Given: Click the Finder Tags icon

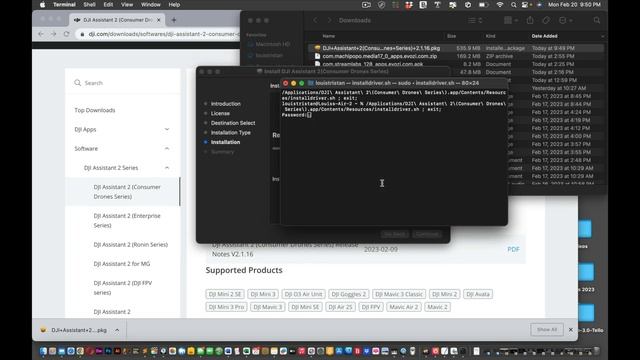Looking at the screenshot, I should tap(546, 20).
